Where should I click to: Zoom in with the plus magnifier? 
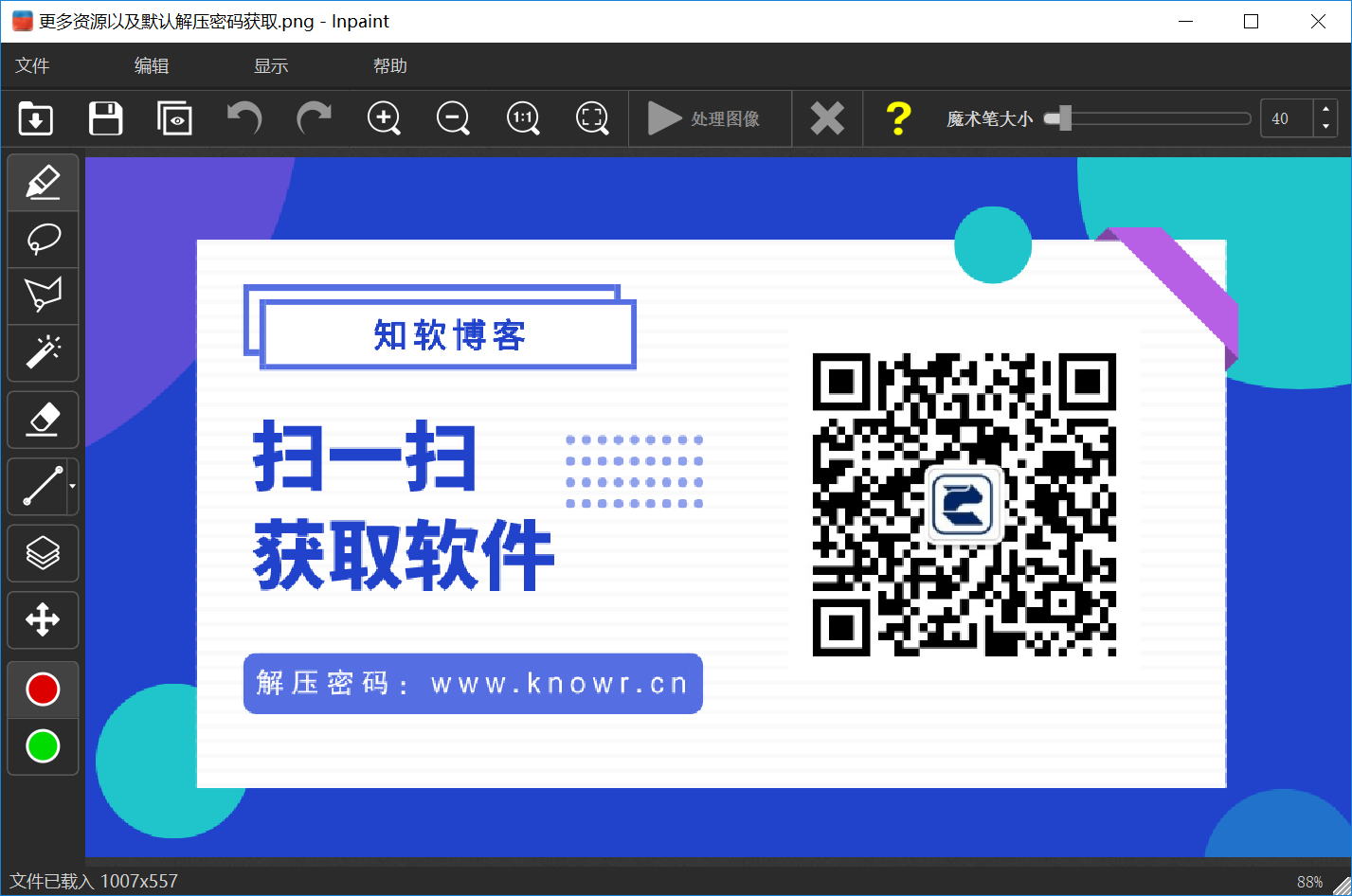(384, 118)
